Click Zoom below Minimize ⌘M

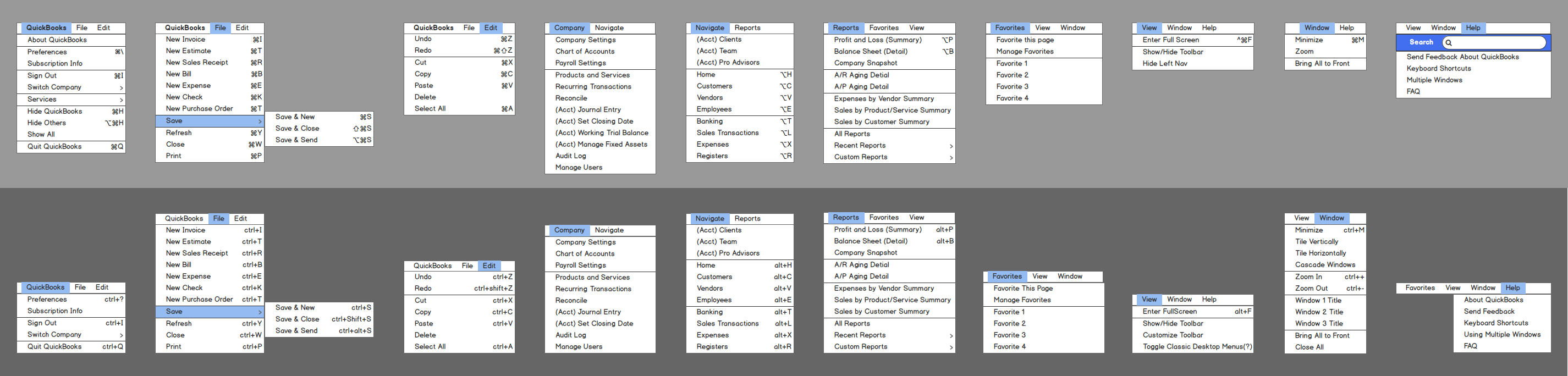1325,52
